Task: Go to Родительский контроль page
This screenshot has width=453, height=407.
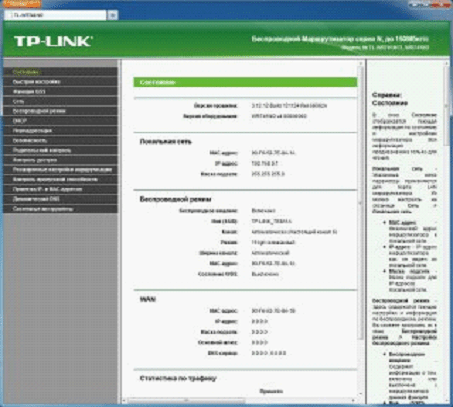Action: [x=60, y=150]
